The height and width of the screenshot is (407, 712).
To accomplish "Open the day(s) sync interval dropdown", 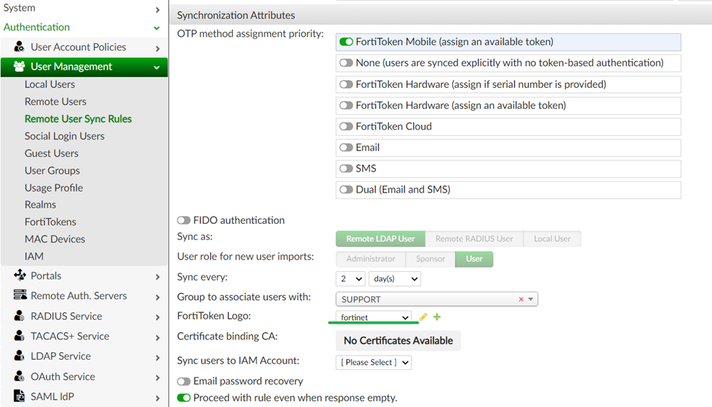I will 394,277.
